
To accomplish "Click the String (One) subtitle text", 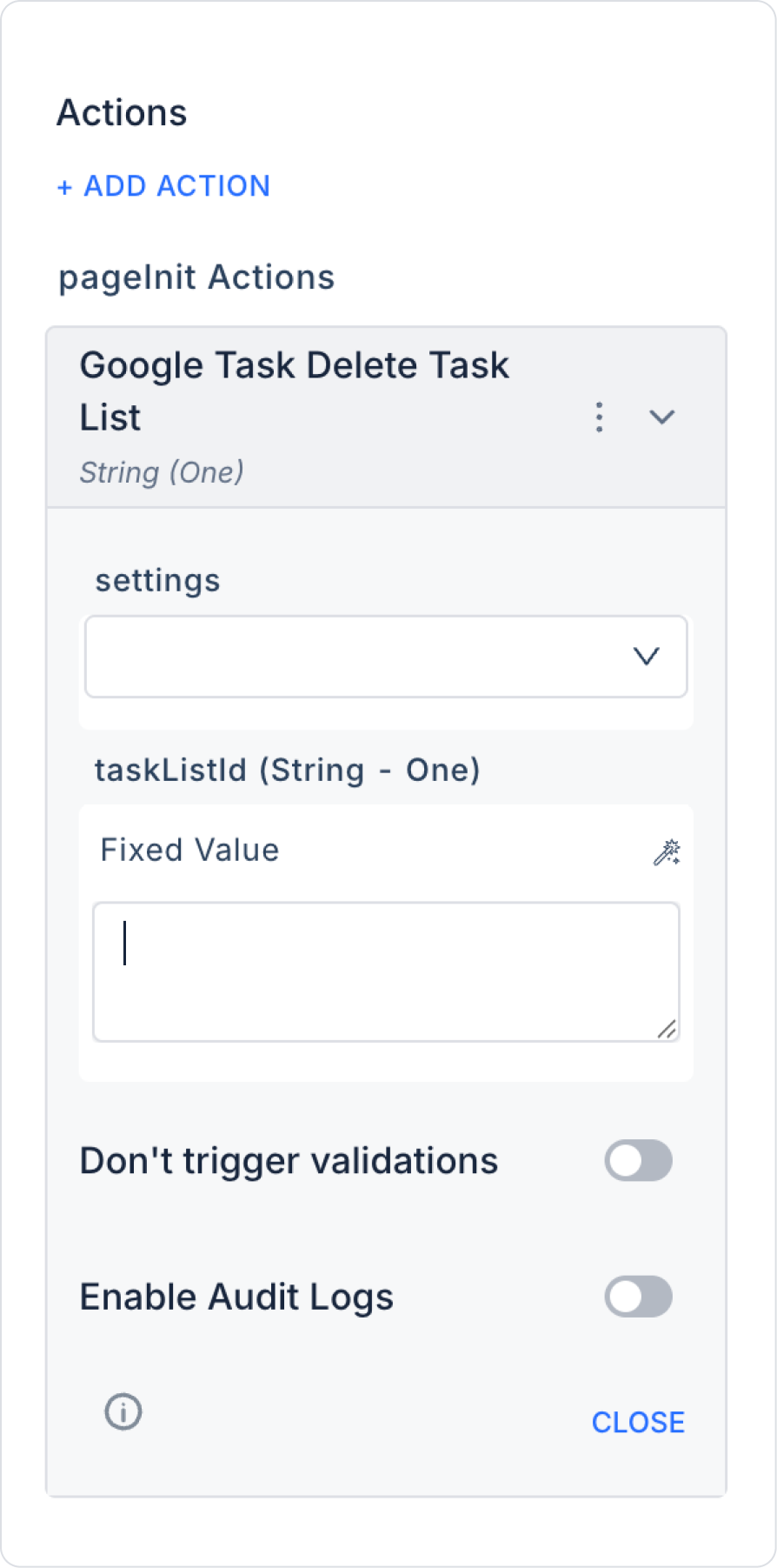I will (x=162, y=472).
